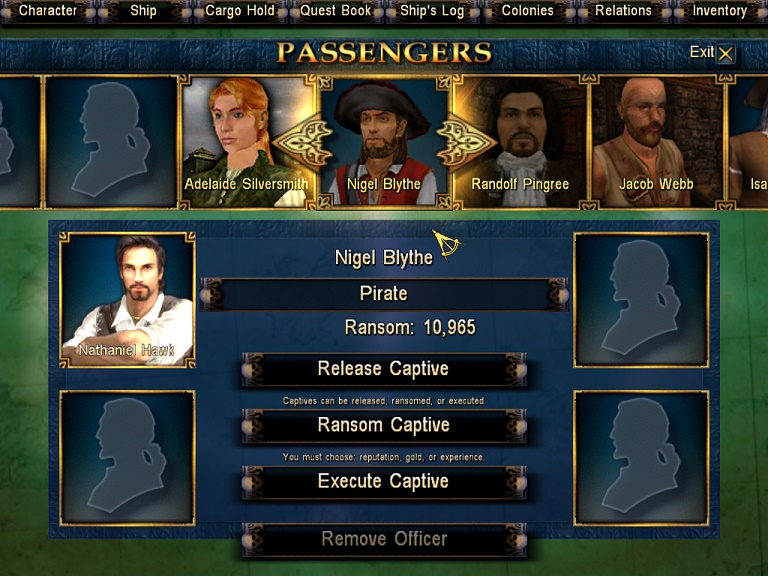
Task: Click the Nathaniel Hawk officer portrait
Action: tap(127, 300)
